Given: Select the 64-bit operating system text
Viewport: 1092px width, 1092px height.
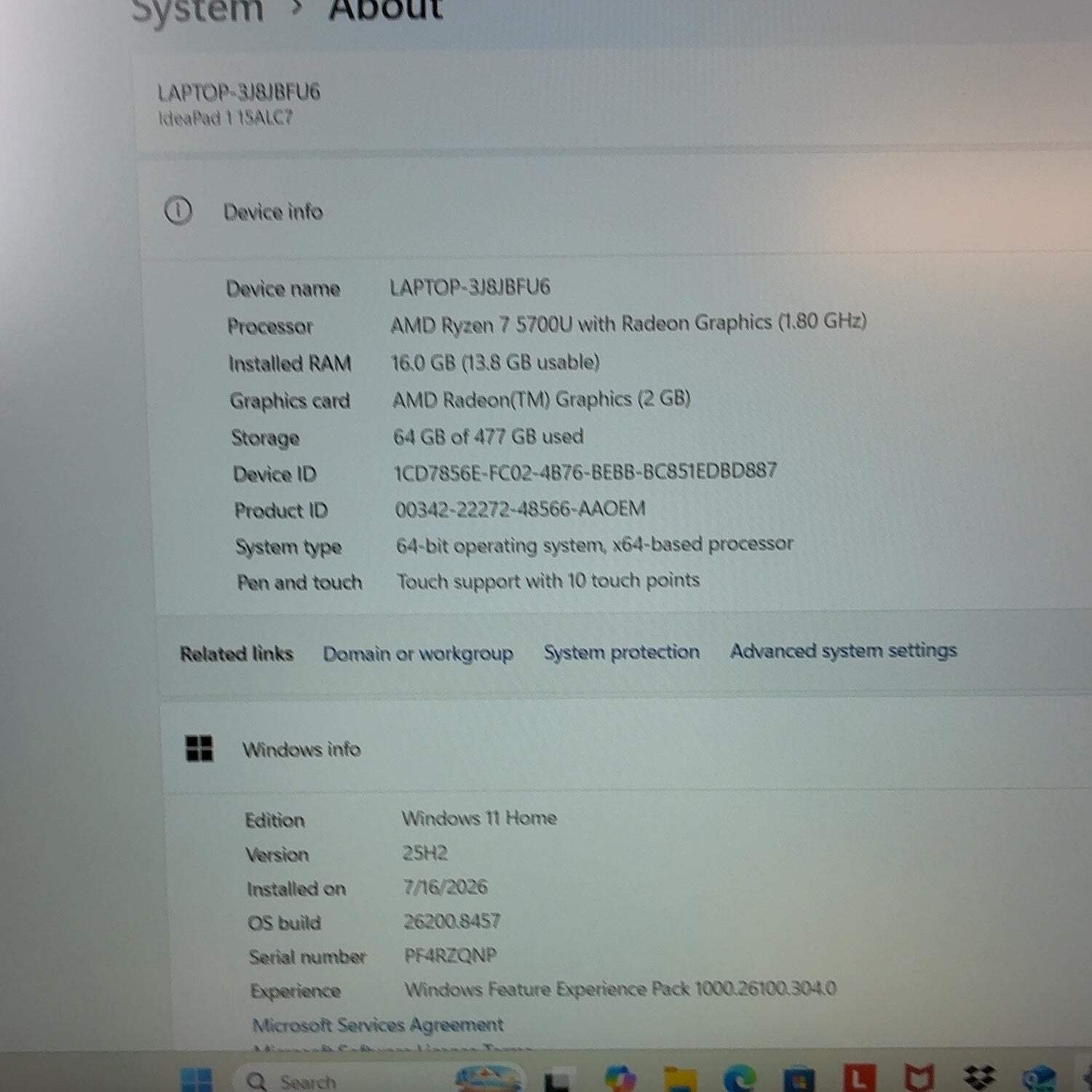Looking at the screenshot, I should pyautogui.click(x=594, y=545).
